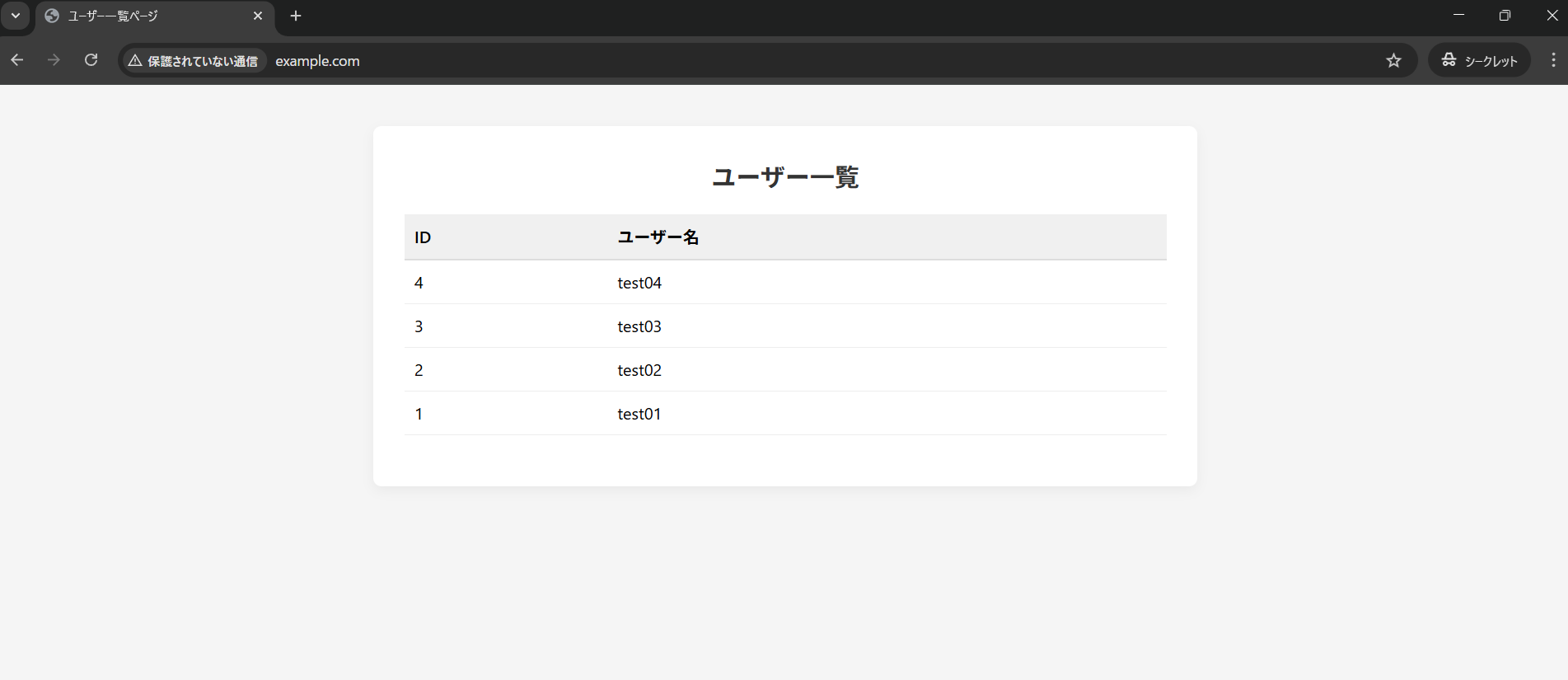Click the ユーザー一覧 page heading

784,176
